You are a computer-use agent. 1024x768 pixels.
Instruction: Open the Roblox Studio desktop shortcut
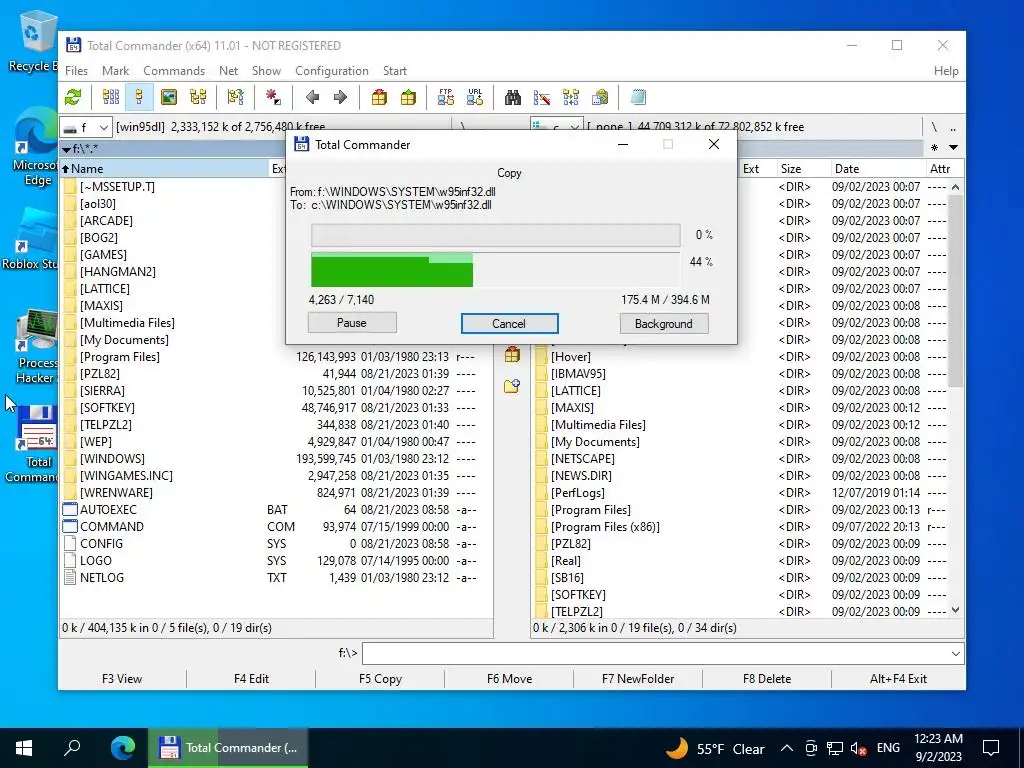(x=33, y=240)
